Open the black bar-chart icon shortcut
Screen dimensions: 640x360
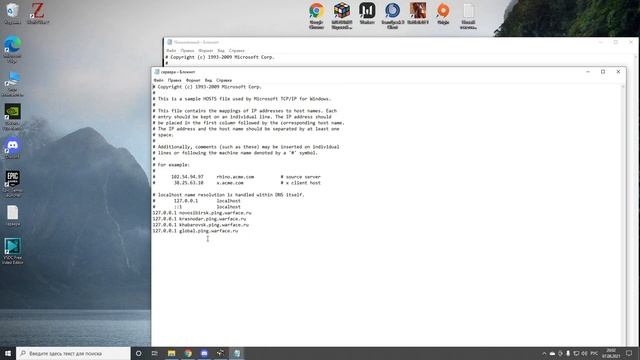click(x=367, y=13)
